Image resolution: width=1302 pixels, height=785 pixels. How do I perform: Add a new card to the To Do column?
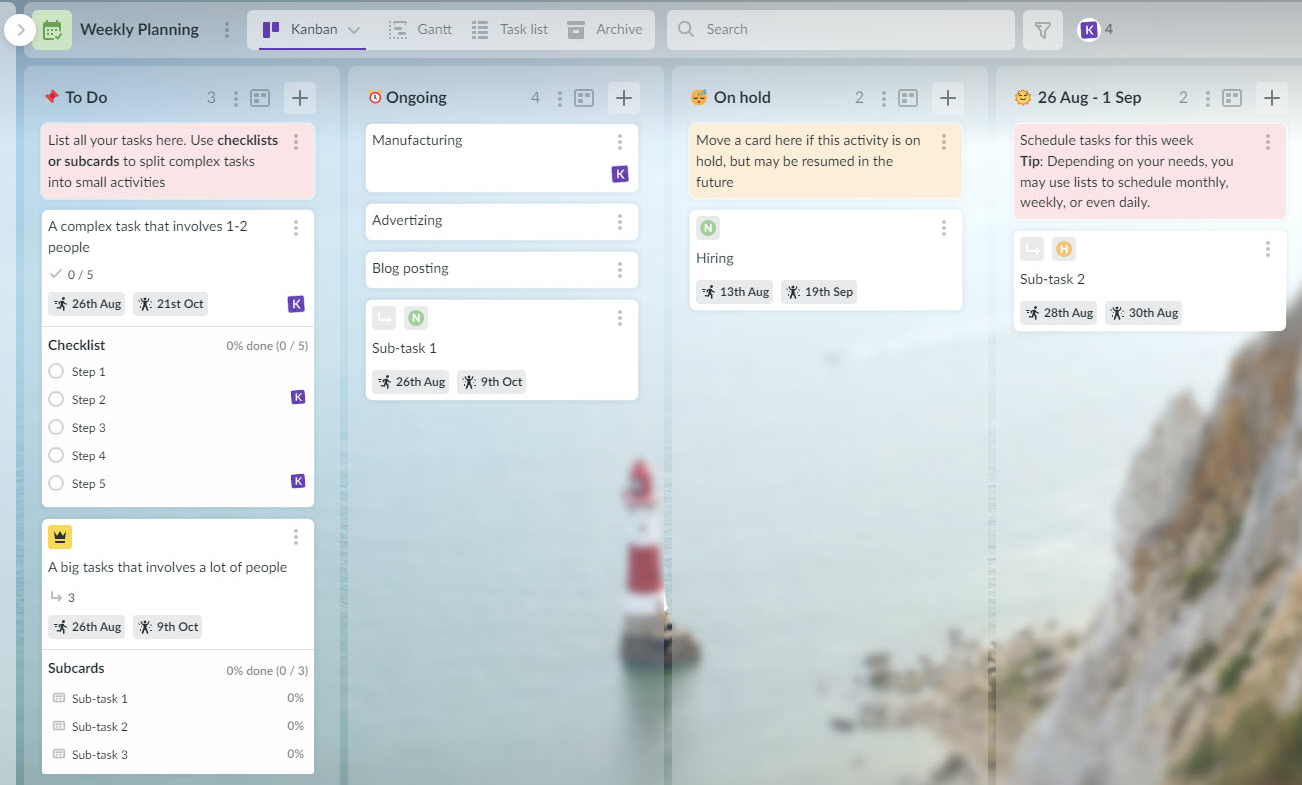[299, 97]
